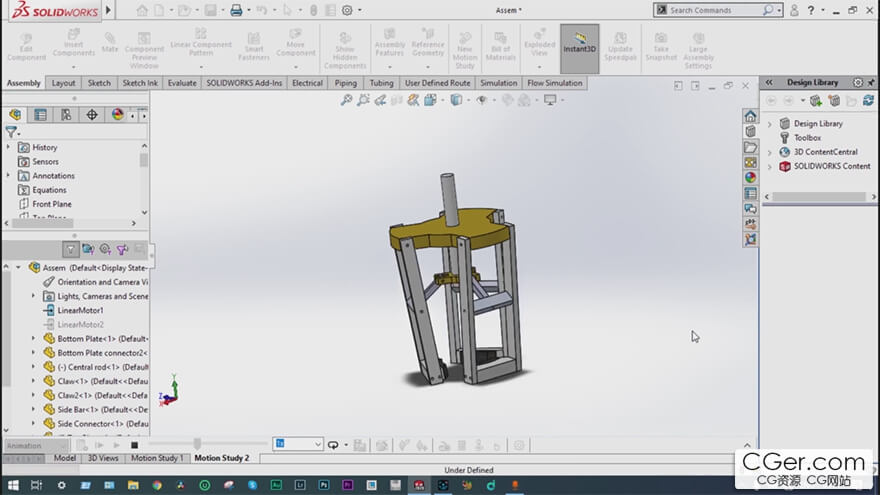Open the SOLIDWORKS menu flyout arrow
Image resolution: width=880 pixels, height=495 pixels.
pos(108,10)
